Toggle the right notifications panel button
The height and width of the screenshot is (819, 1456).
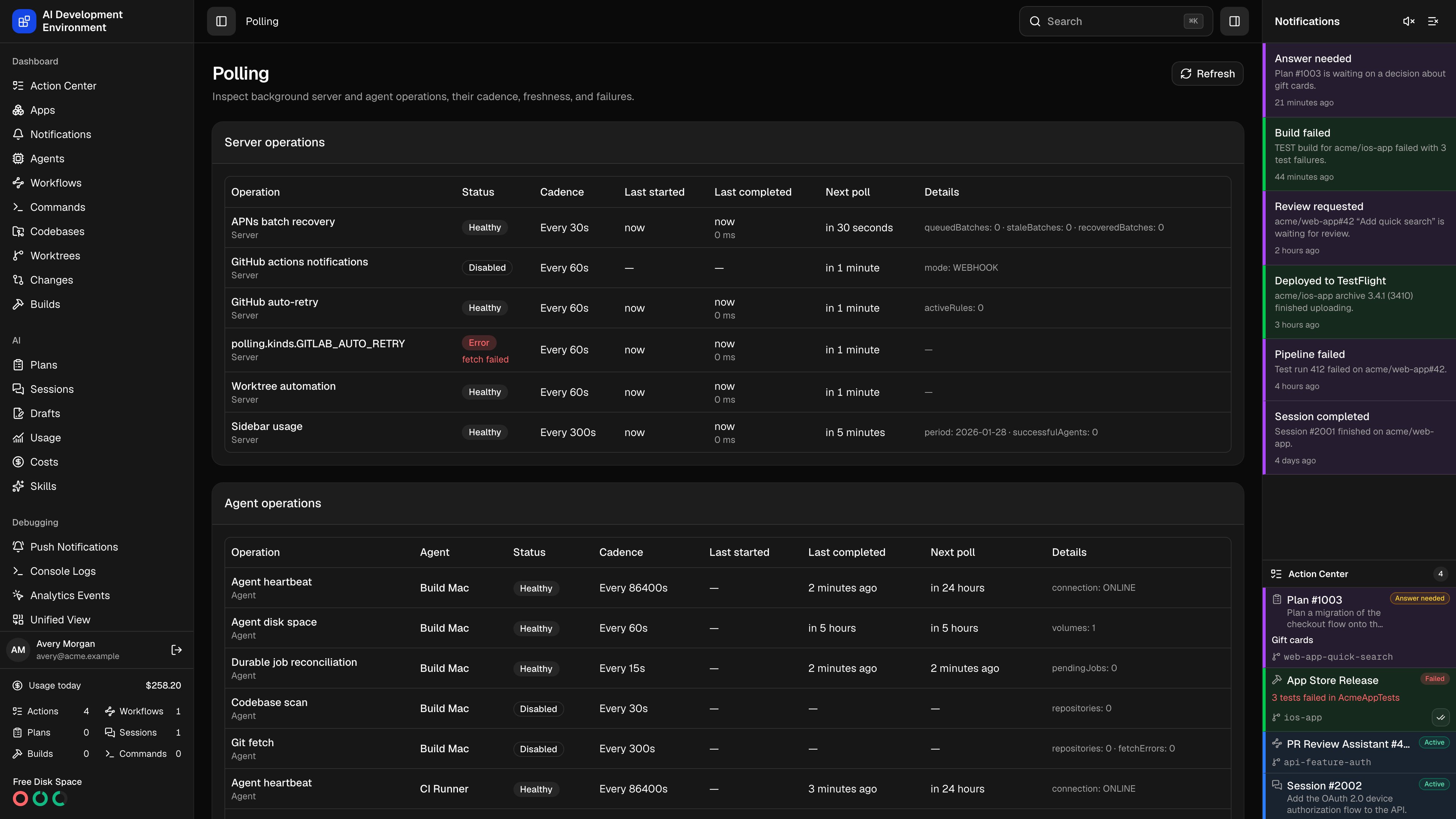pos(1235,21)
